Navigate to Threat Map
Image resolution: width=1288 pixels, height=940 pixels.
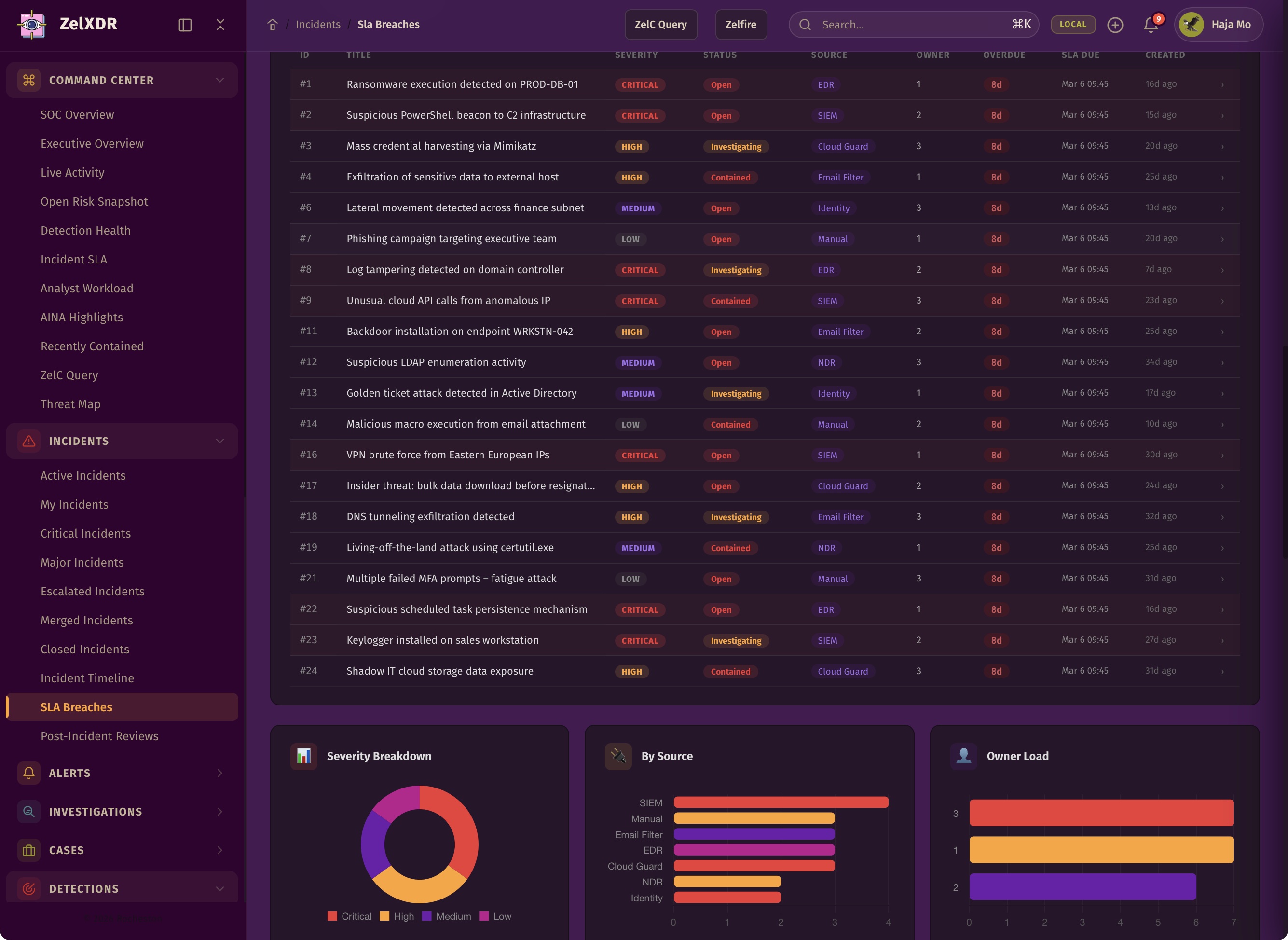tap(70, 404)
